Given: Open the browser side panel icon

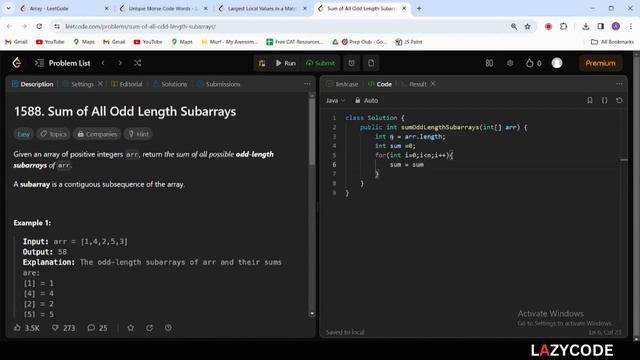Looking at the screenshot, I should pos(601,27).
